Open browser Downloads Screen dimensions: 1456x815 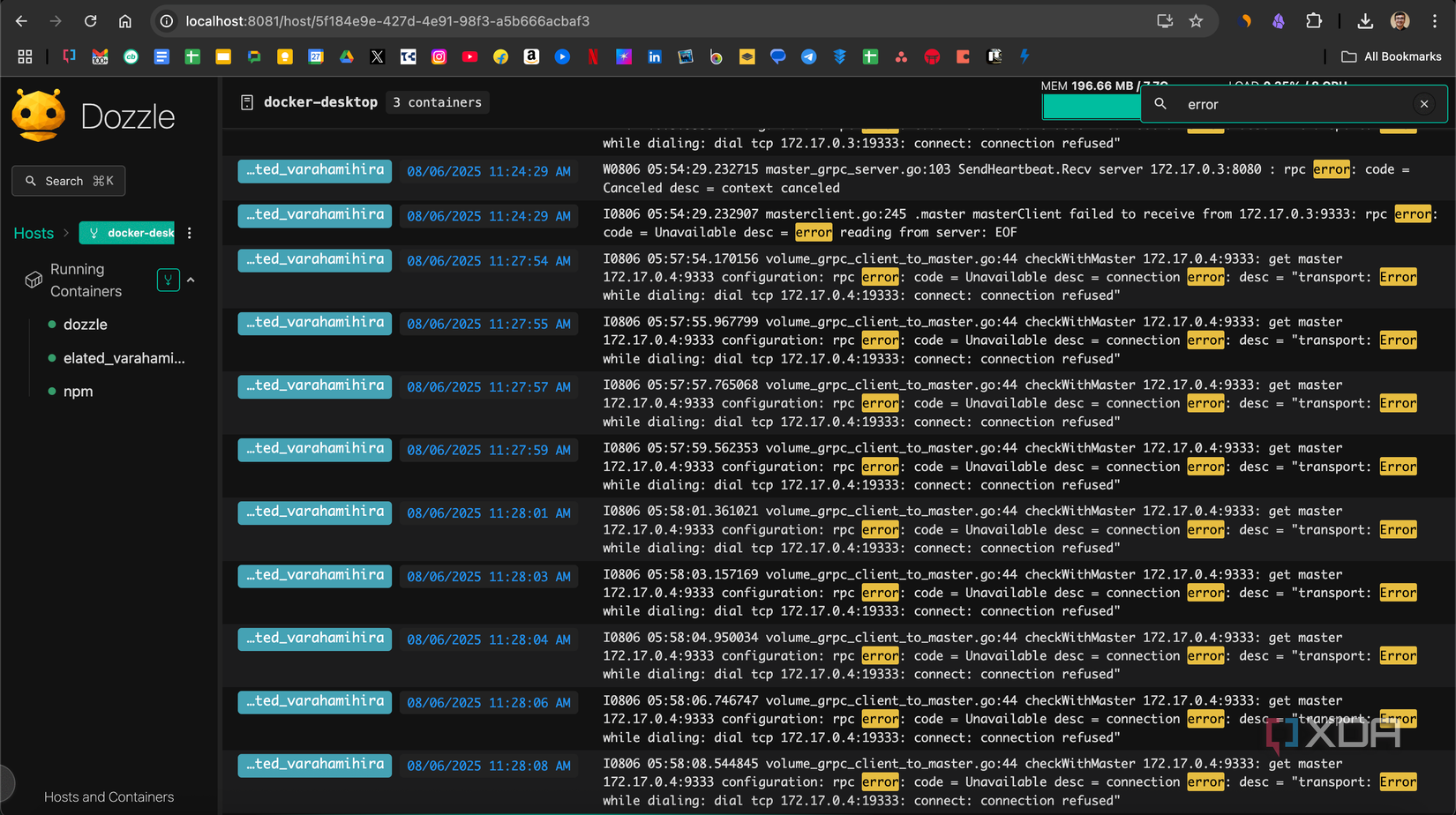coord(1365,21)
